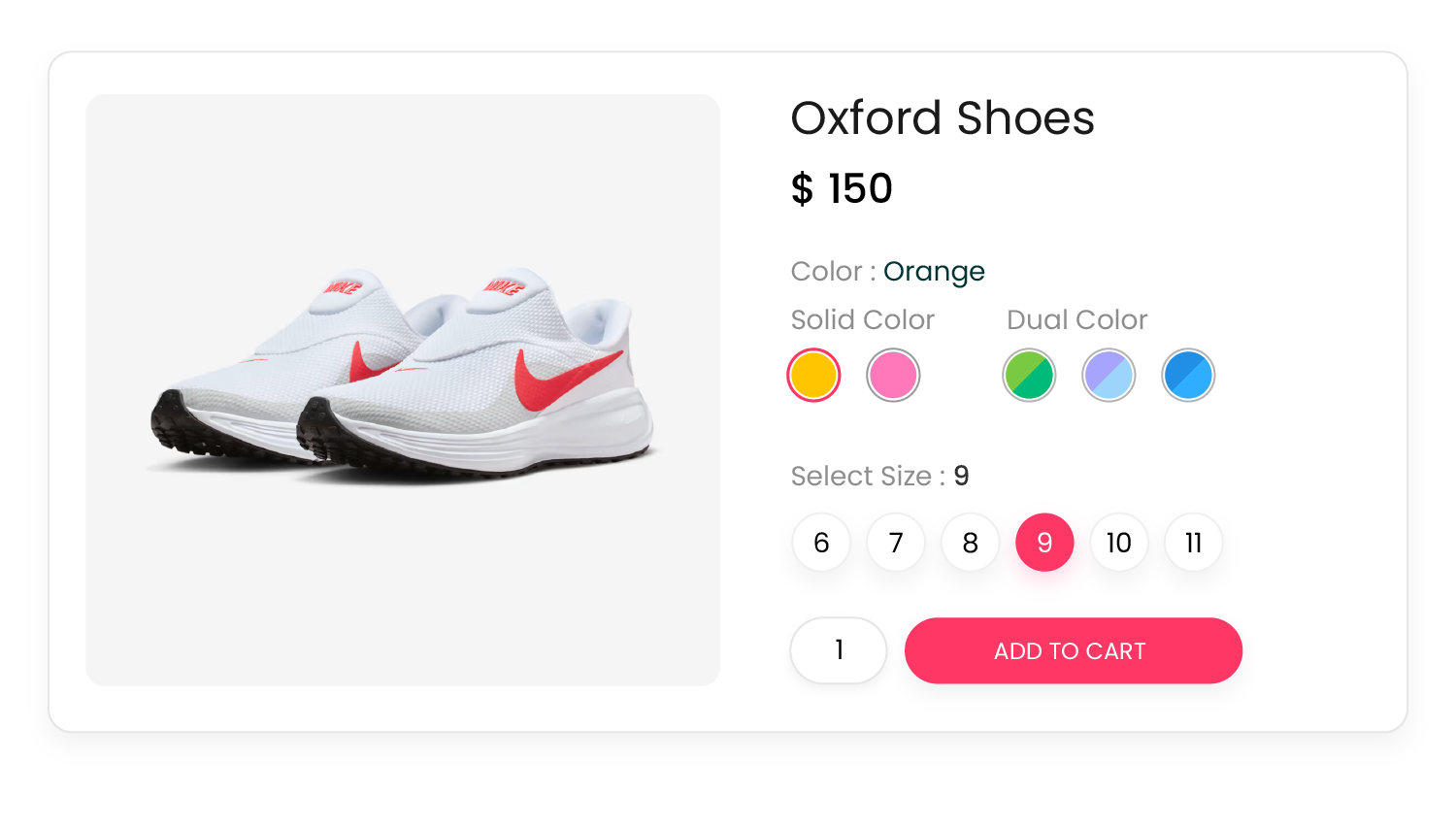Pick shoe size 8
Screen dimensions: 1456x829
(x=971, y=543)
